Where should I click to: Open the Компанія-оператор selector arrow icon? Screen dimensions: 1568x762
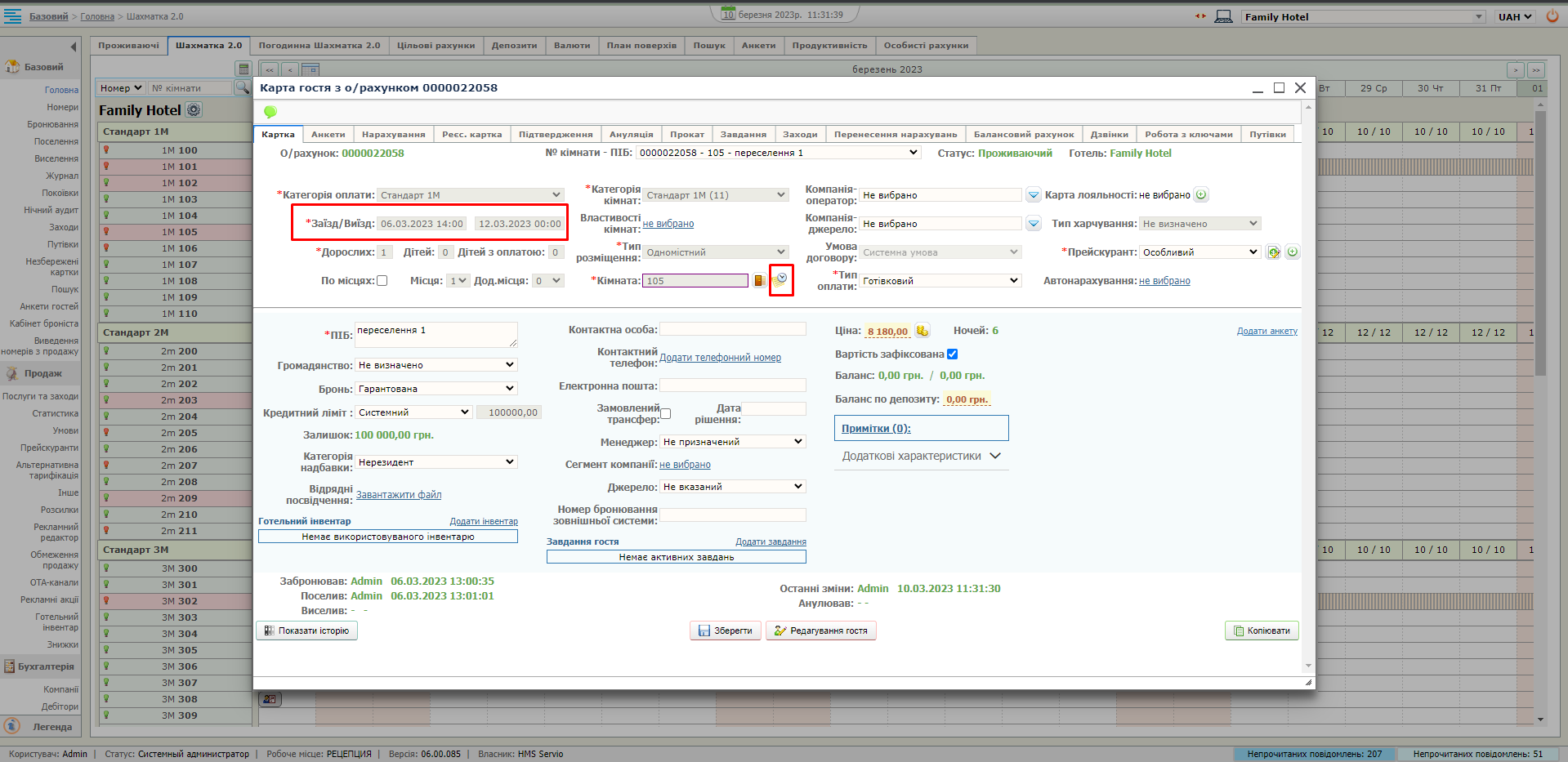[x=1034, y=195]
